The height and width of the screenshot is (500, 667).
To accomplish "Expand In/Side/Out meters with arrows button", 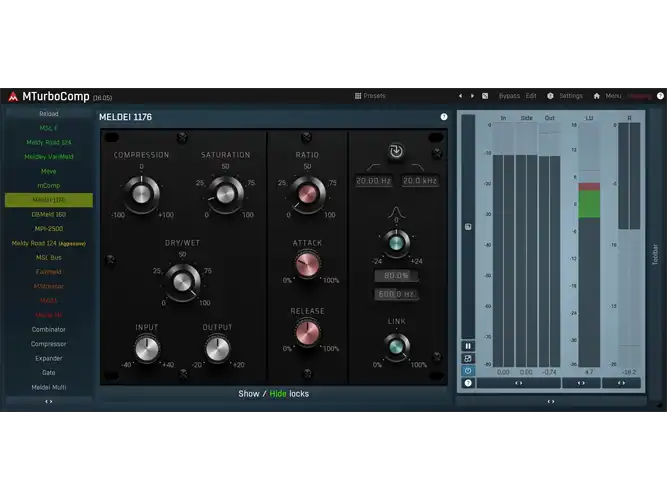I will tap(519, 383).
